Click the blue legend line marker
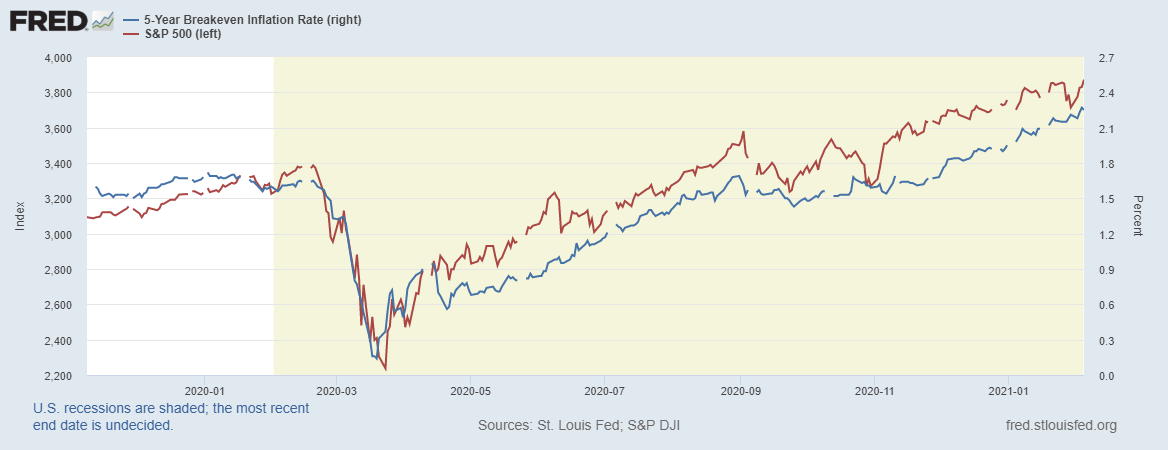This screenshot has width=1168, height=450. [x=131, y=21]
